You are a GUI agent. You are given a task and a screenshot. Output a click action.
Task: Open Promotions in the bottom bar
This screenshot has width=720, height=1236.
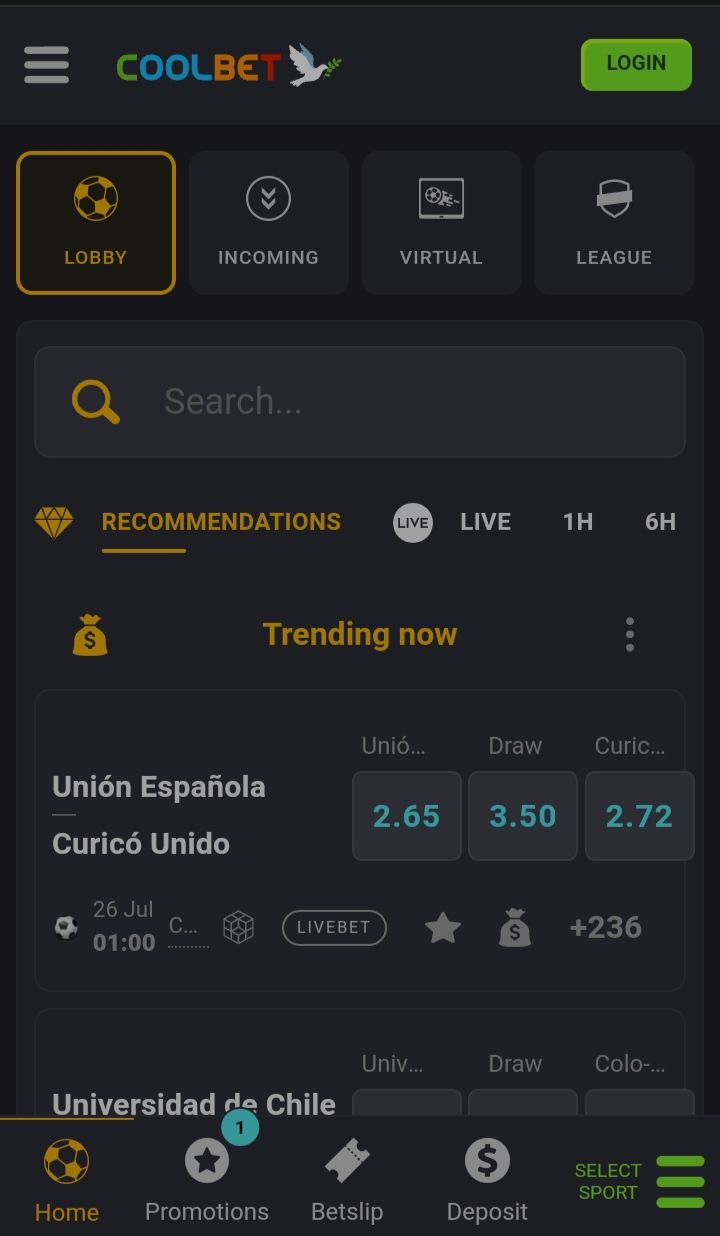[207, 1178]
